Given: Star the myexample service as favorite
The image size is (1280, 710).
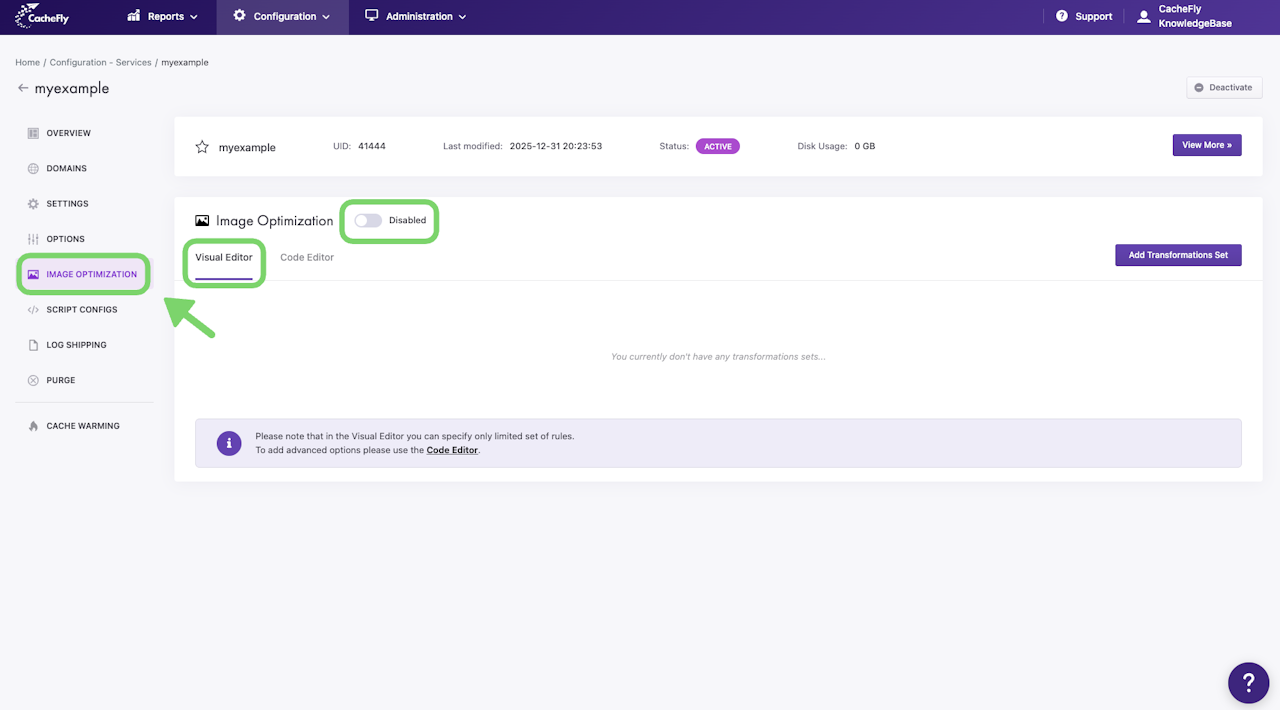Looking at the screenshot, I should 202,147.
